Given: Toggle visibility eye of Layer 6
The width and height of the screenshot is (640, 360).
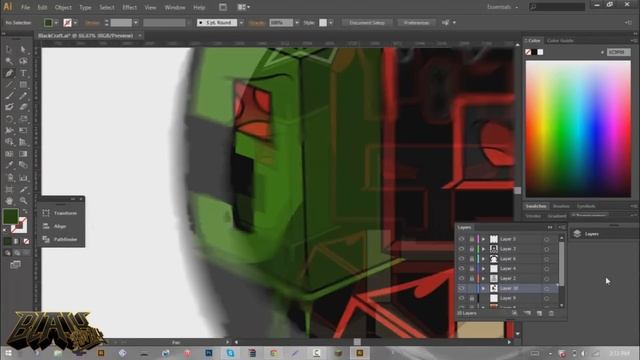Looking at the screenshot, I should [461, 259].
